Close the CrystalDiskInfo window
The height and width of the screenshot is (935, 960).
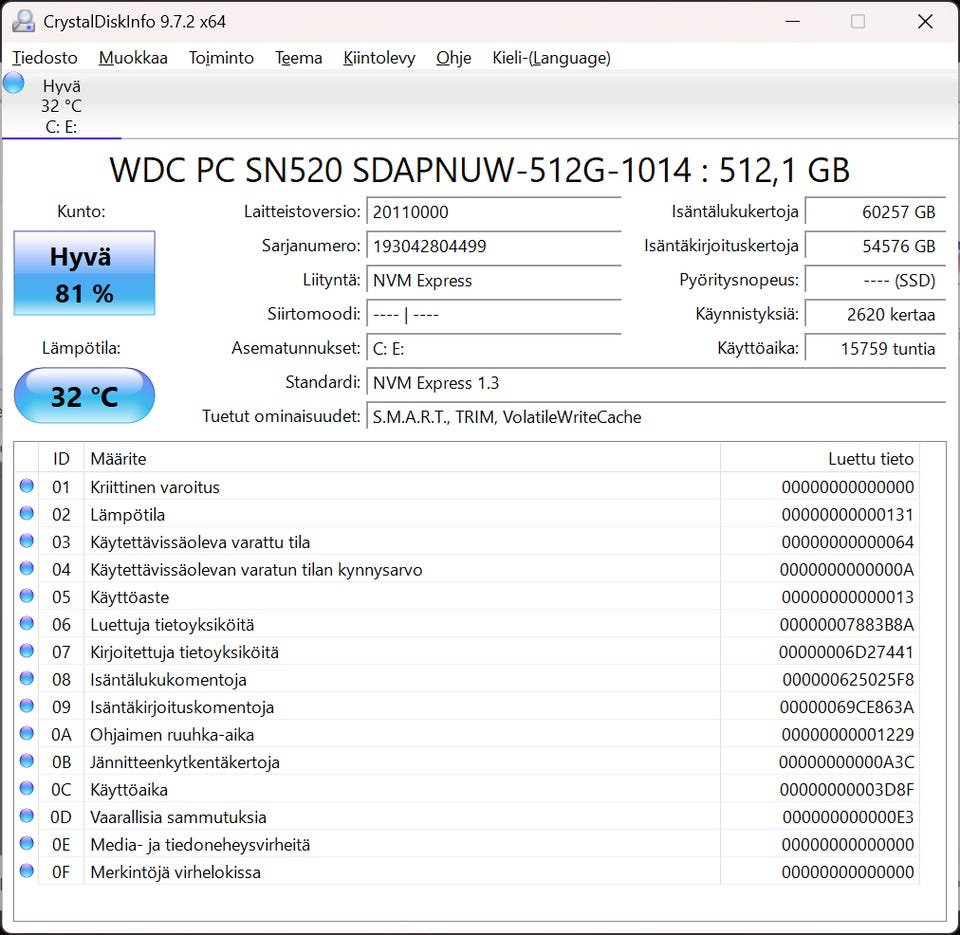(x=925, y=21)
